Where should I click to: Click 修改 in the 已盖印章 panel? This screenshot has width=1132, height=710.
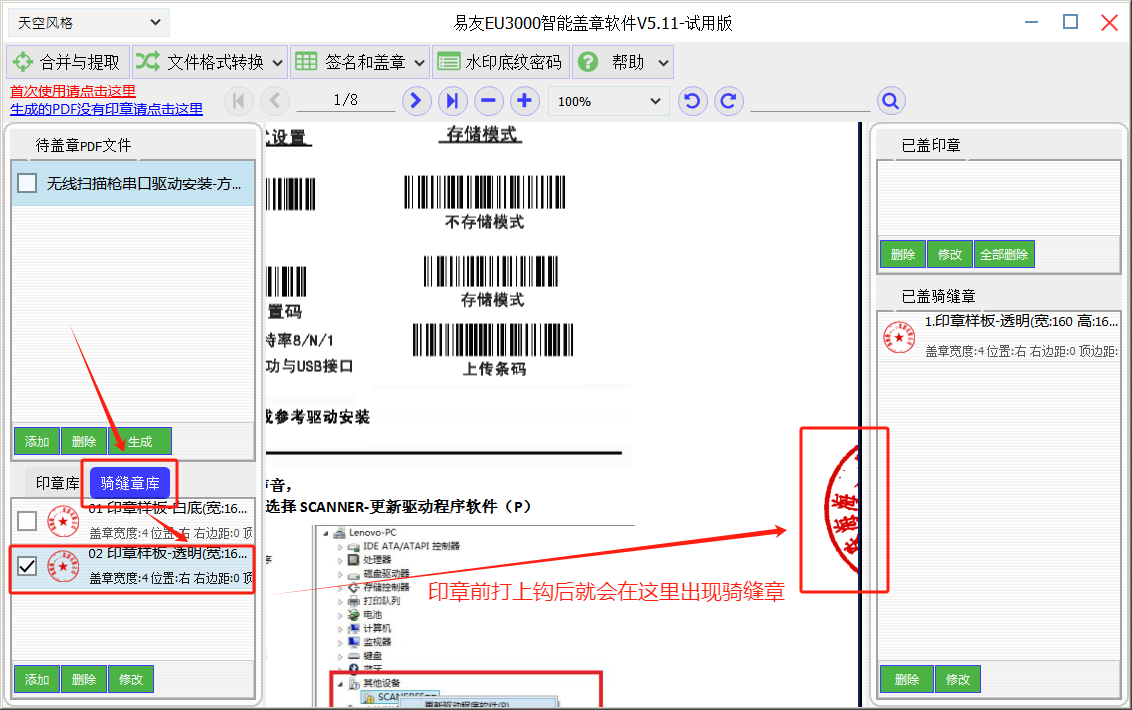(950, 254)
